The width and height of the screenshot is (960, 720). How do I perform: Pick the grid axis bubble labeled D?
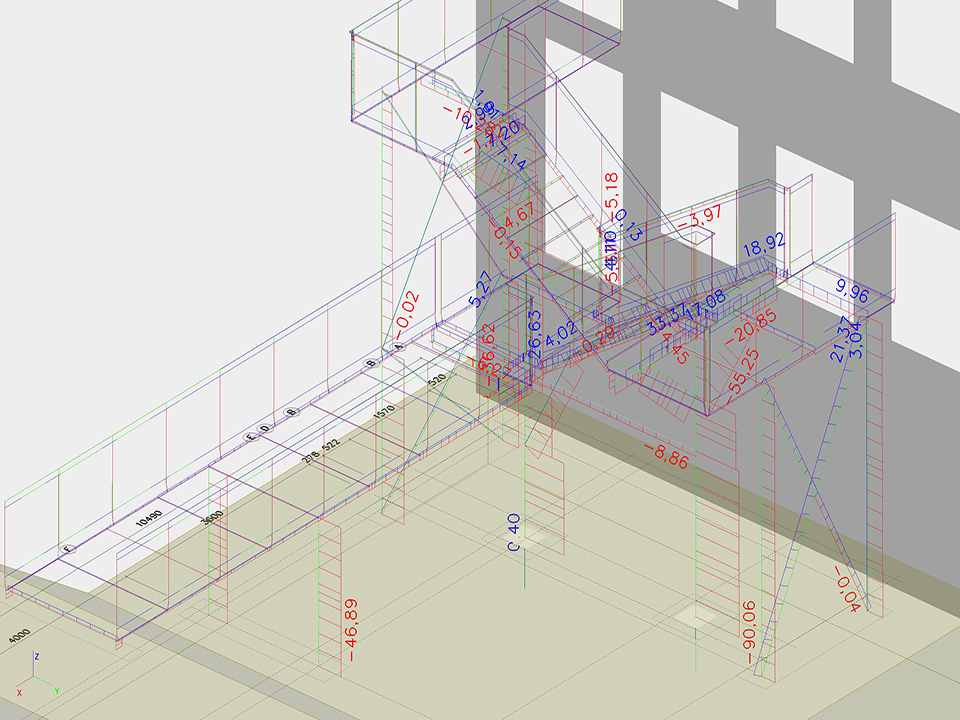(266, 429)
